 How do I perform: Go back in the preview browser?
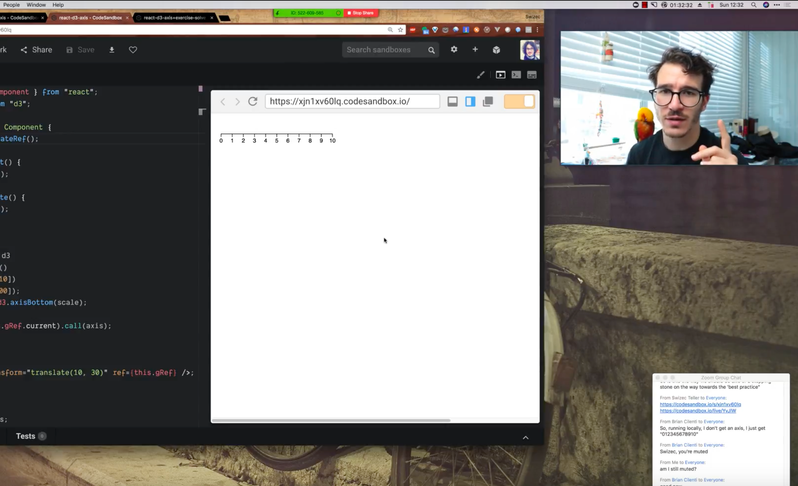click(223, 101)
